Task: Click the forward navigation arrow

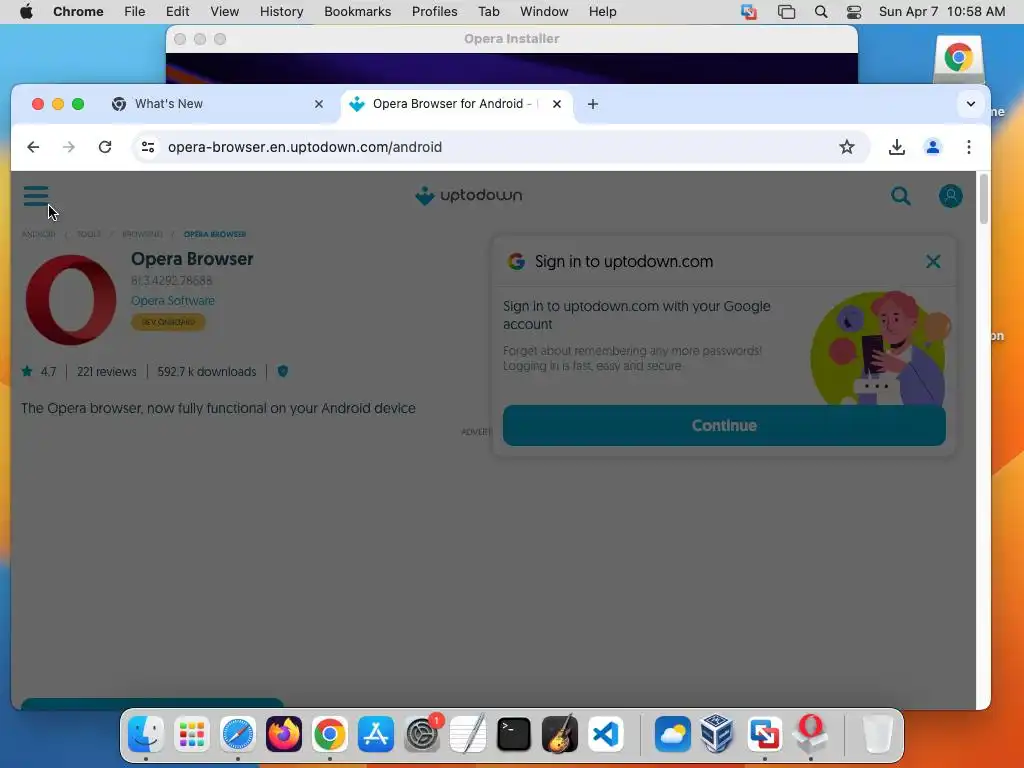Action: (x=69, y=147)
